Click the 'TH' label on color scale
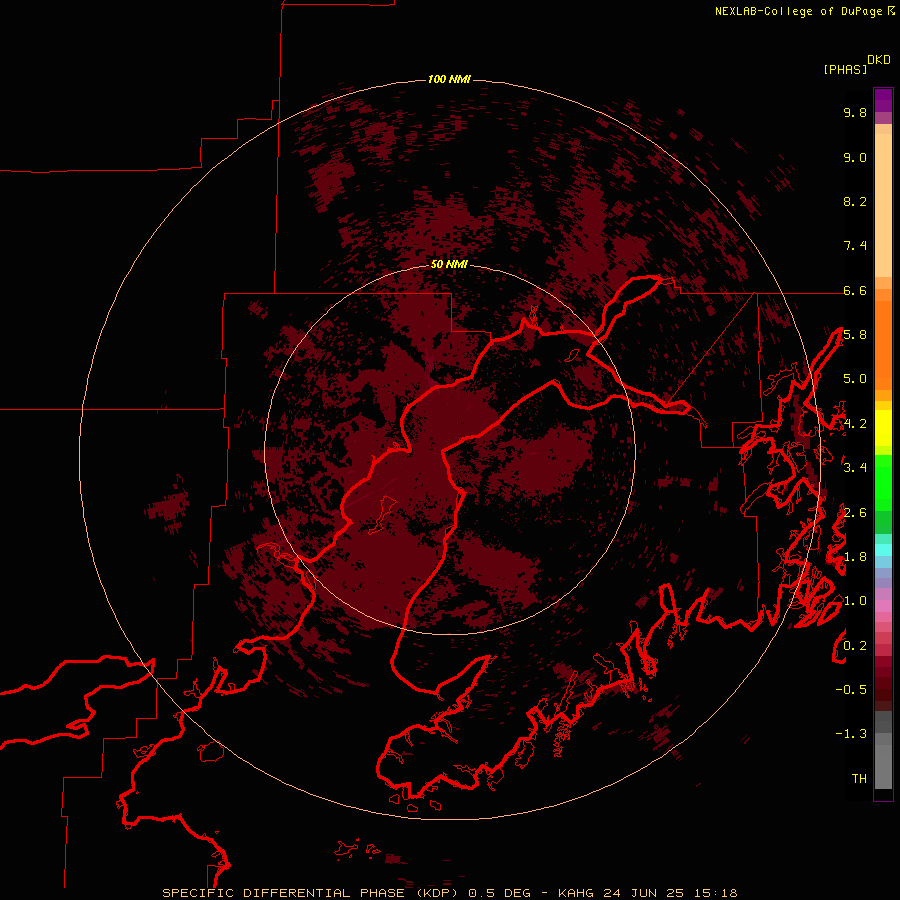 click(x=859, y=779)
